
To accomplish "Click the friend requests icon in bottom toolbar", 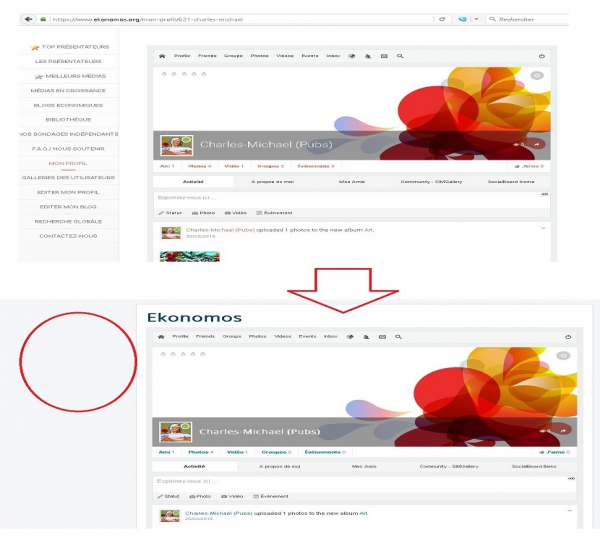I will pos(366,337).
